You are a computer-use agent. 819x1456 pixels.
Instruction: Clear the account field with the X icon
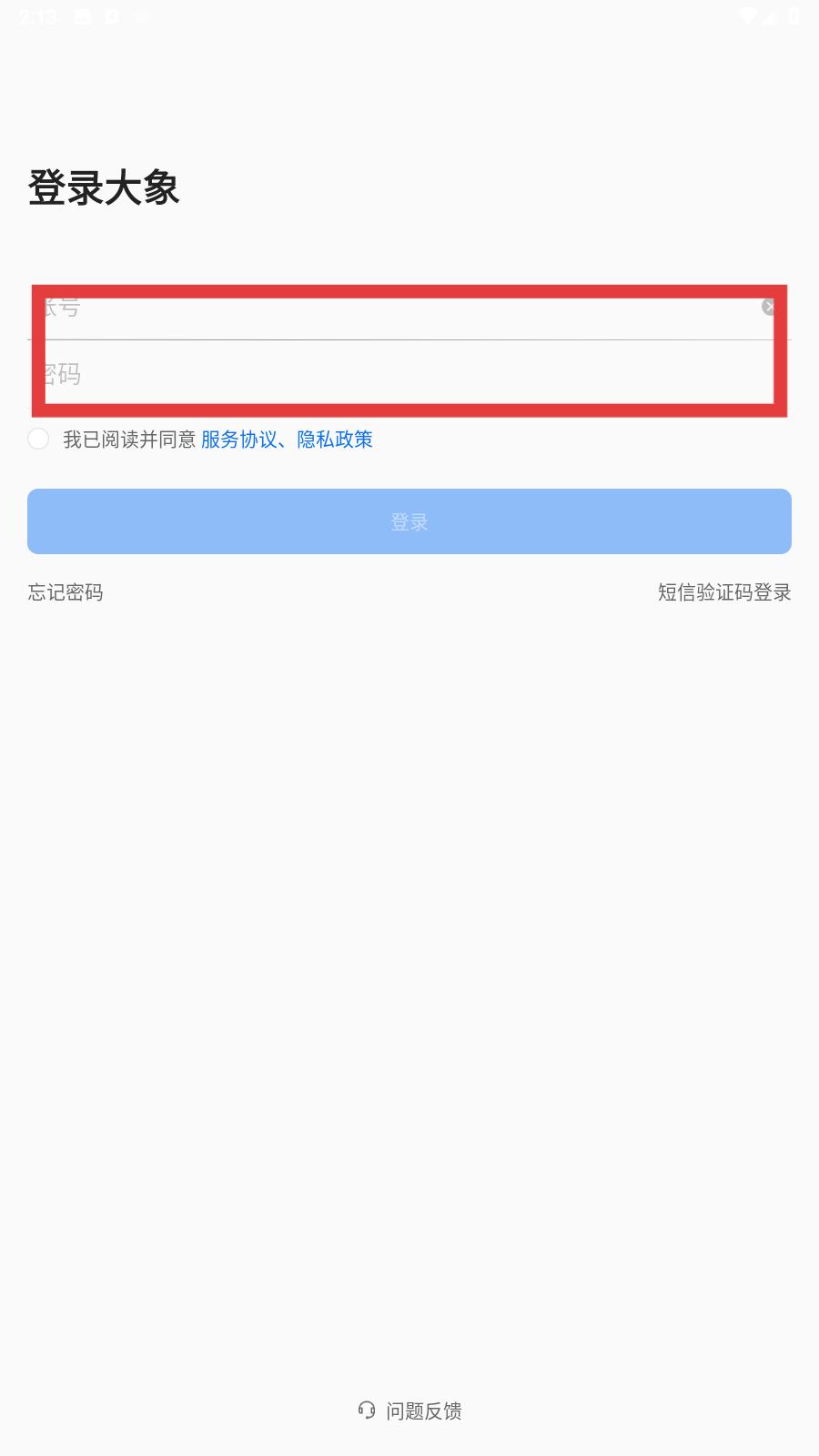pos(769,307)
